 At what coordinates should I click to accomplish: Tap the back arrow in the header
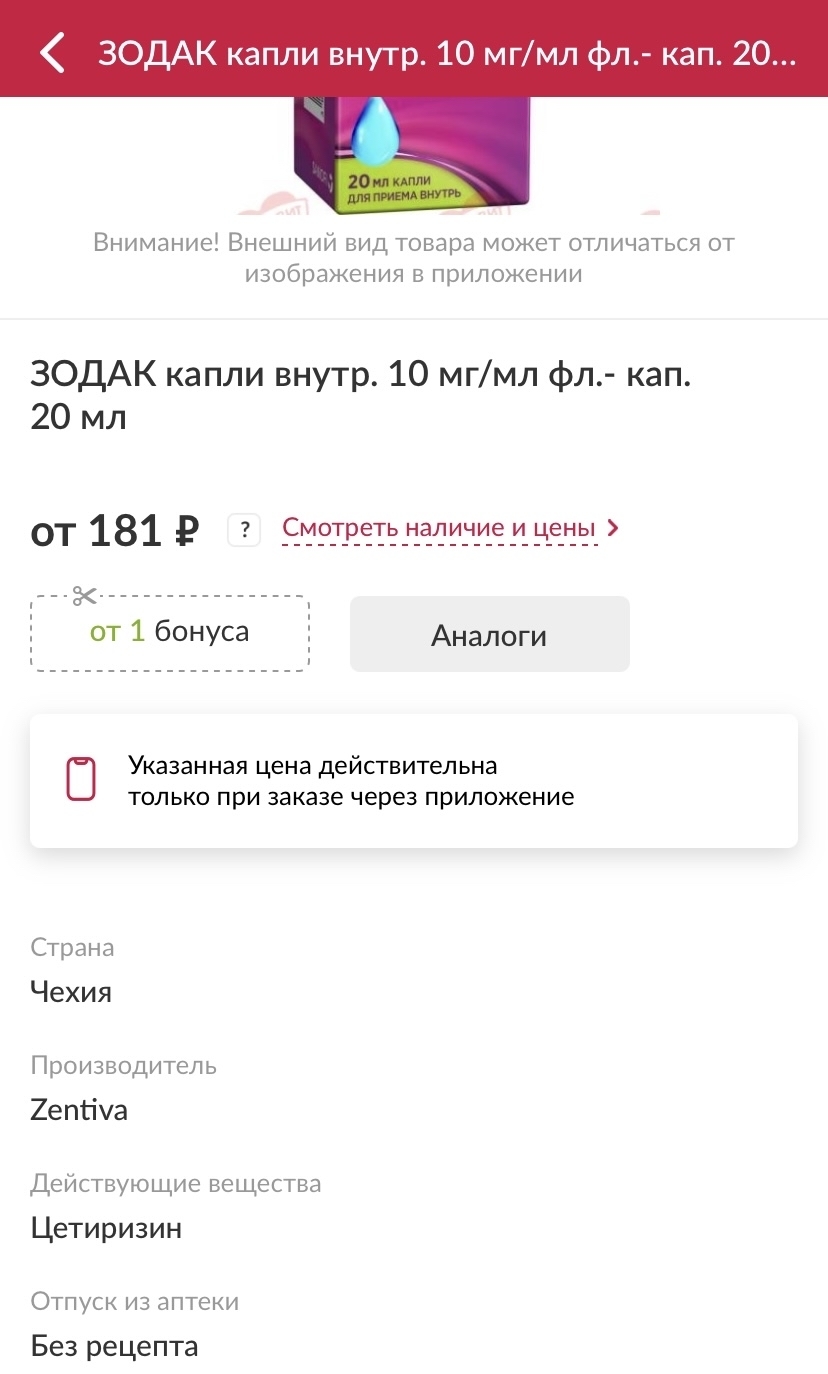(52, 53)
